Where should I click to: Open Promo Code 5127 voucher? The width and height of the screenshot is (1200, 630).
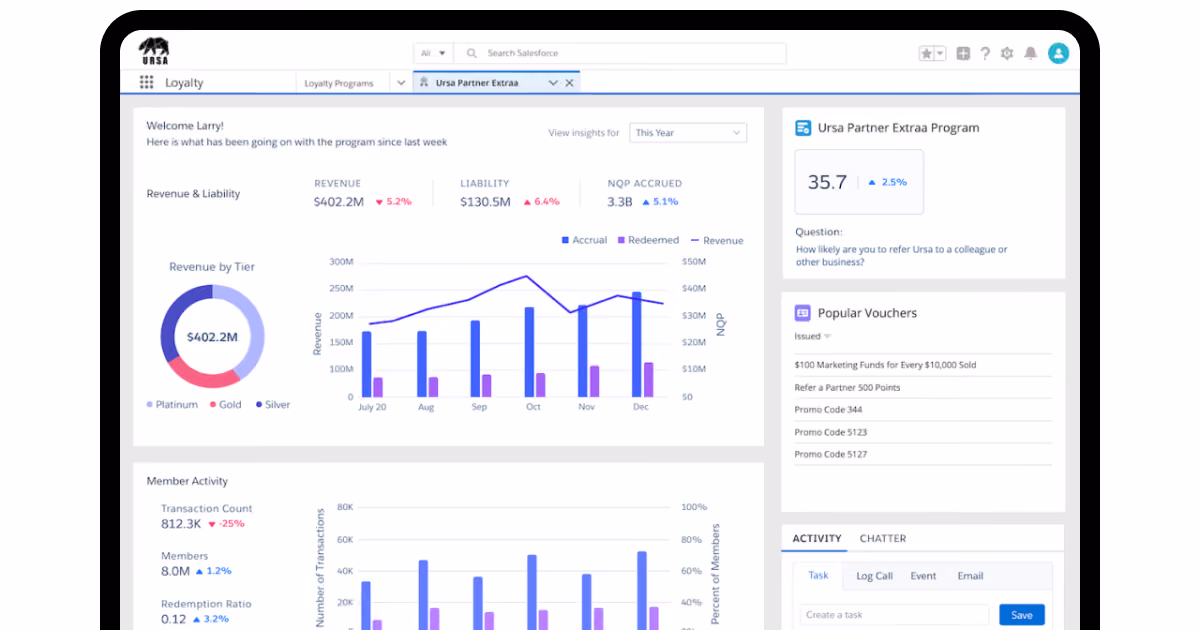830,454
